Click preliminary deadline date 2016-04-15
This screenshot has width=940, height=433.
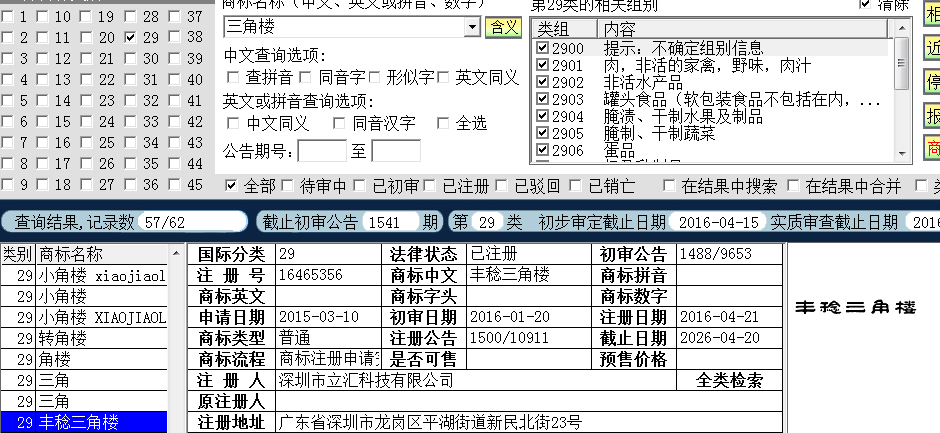pyautogui.click(x=719, y=222)
